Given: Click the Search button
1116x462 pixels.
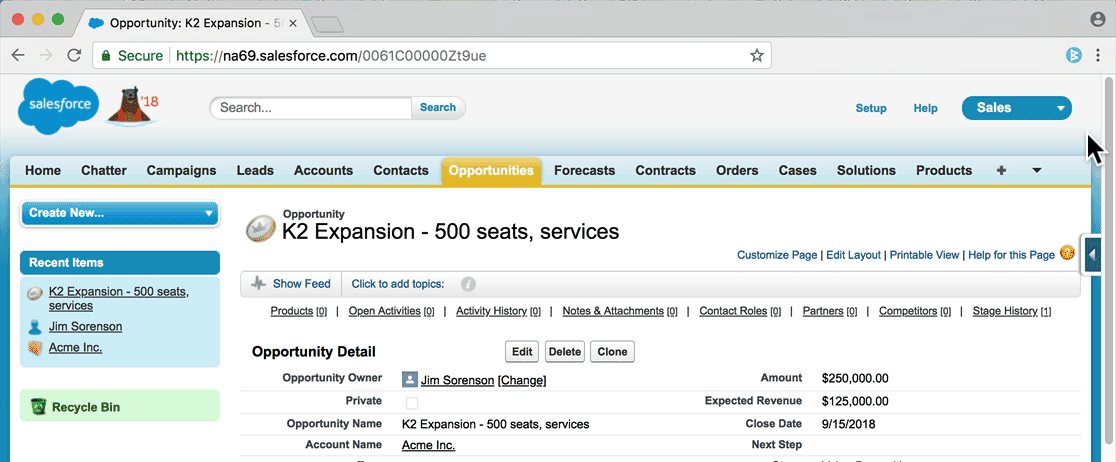Looking at the screenshot, I should [438, 107].
